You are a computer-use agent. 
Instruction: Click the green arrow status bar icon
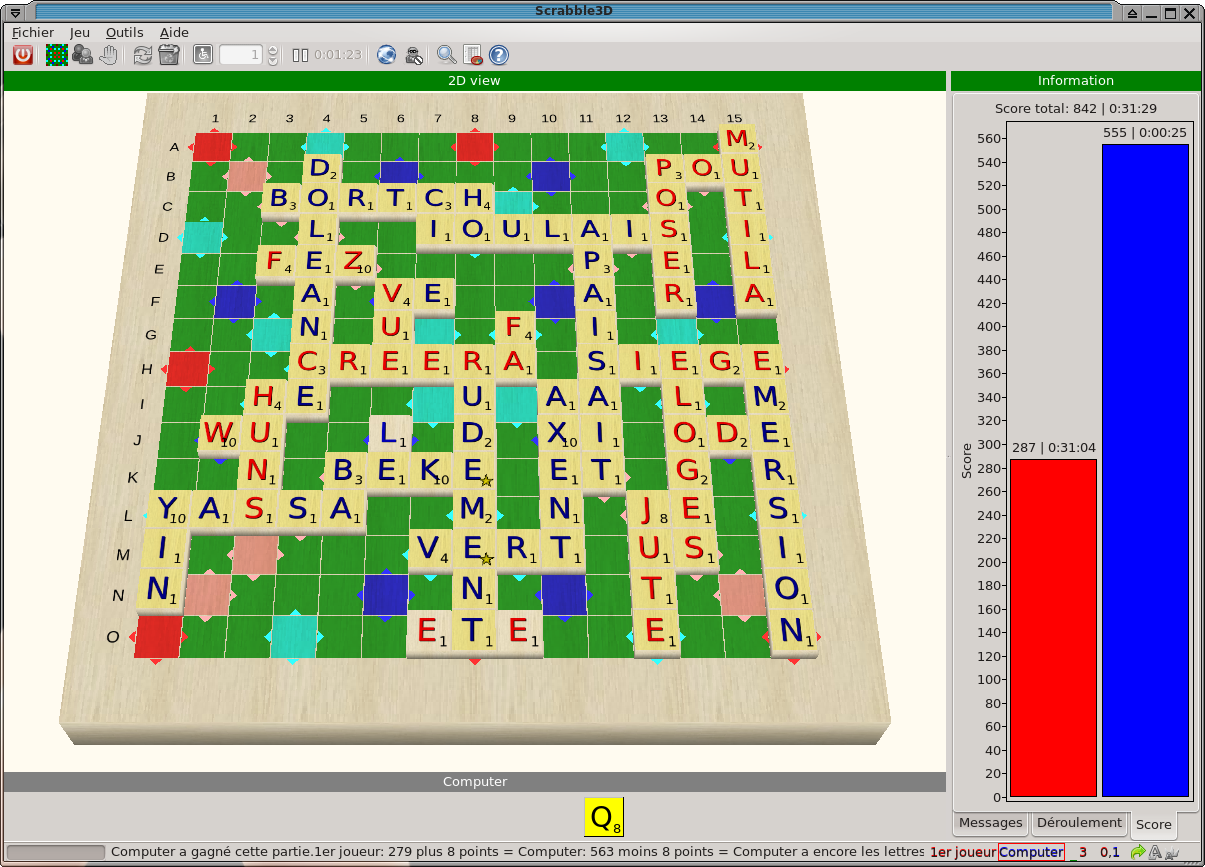[1137, 852]
